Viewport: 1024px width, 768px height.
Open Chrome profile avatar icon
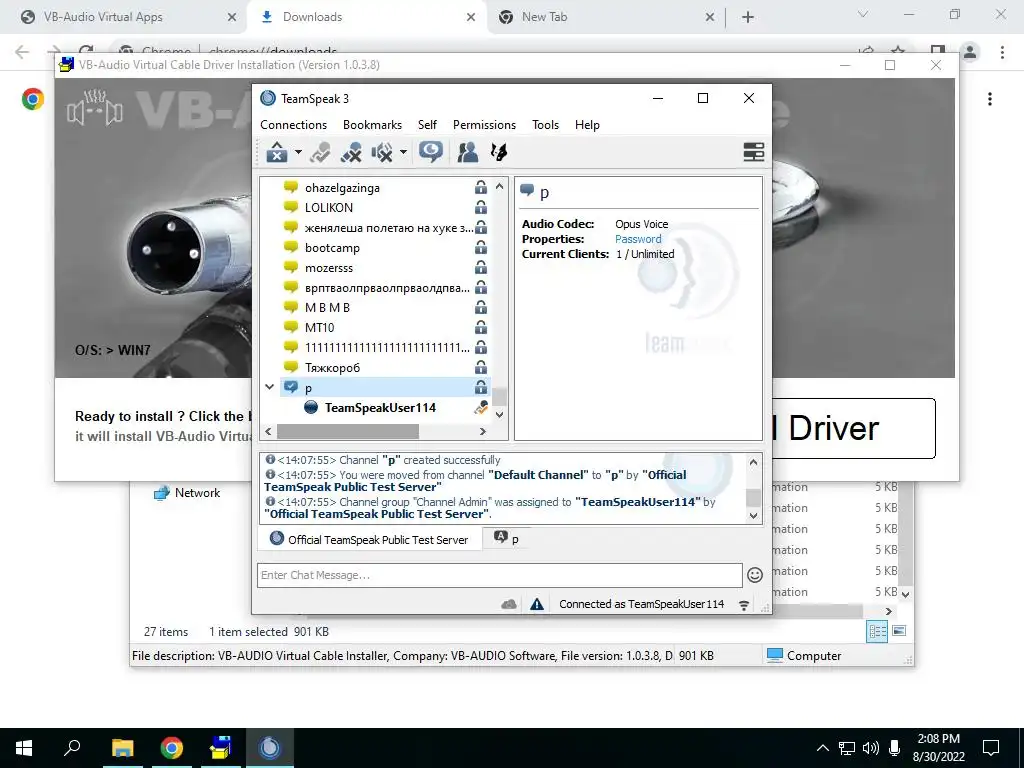[970, 52]
